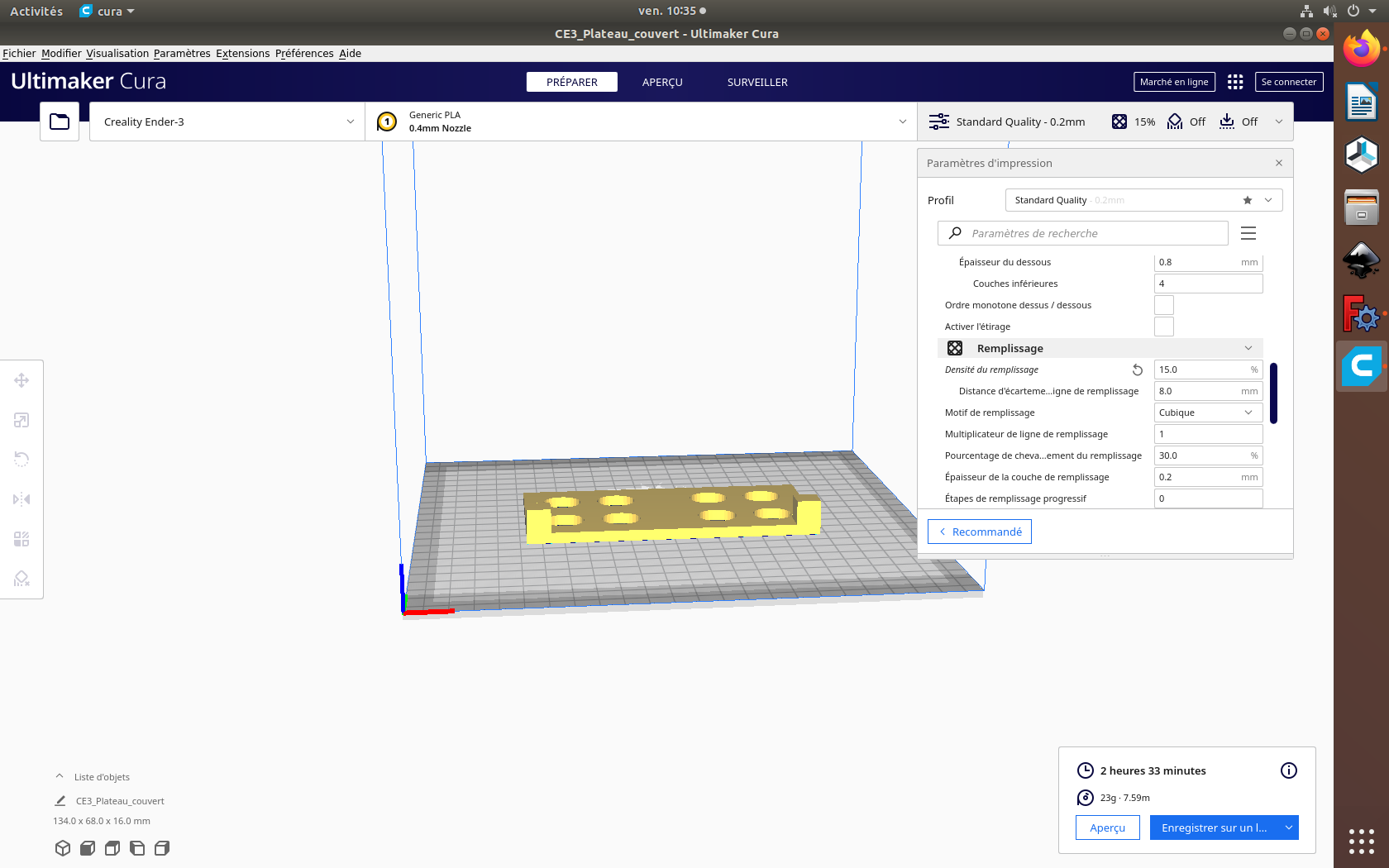Click the Recommandé button
This screenshot has height=868, width=1389.
point(980,532)
